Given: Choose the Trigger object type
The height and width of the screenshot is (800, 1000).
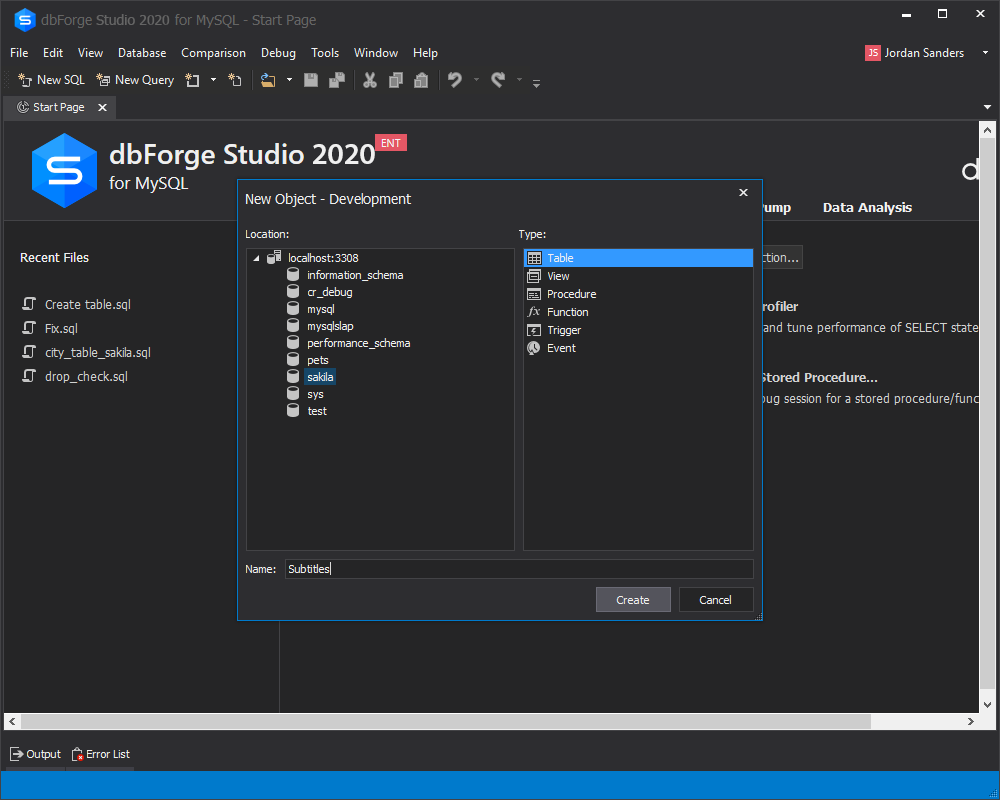Looking at the screenshot, I should coord(638,330).
